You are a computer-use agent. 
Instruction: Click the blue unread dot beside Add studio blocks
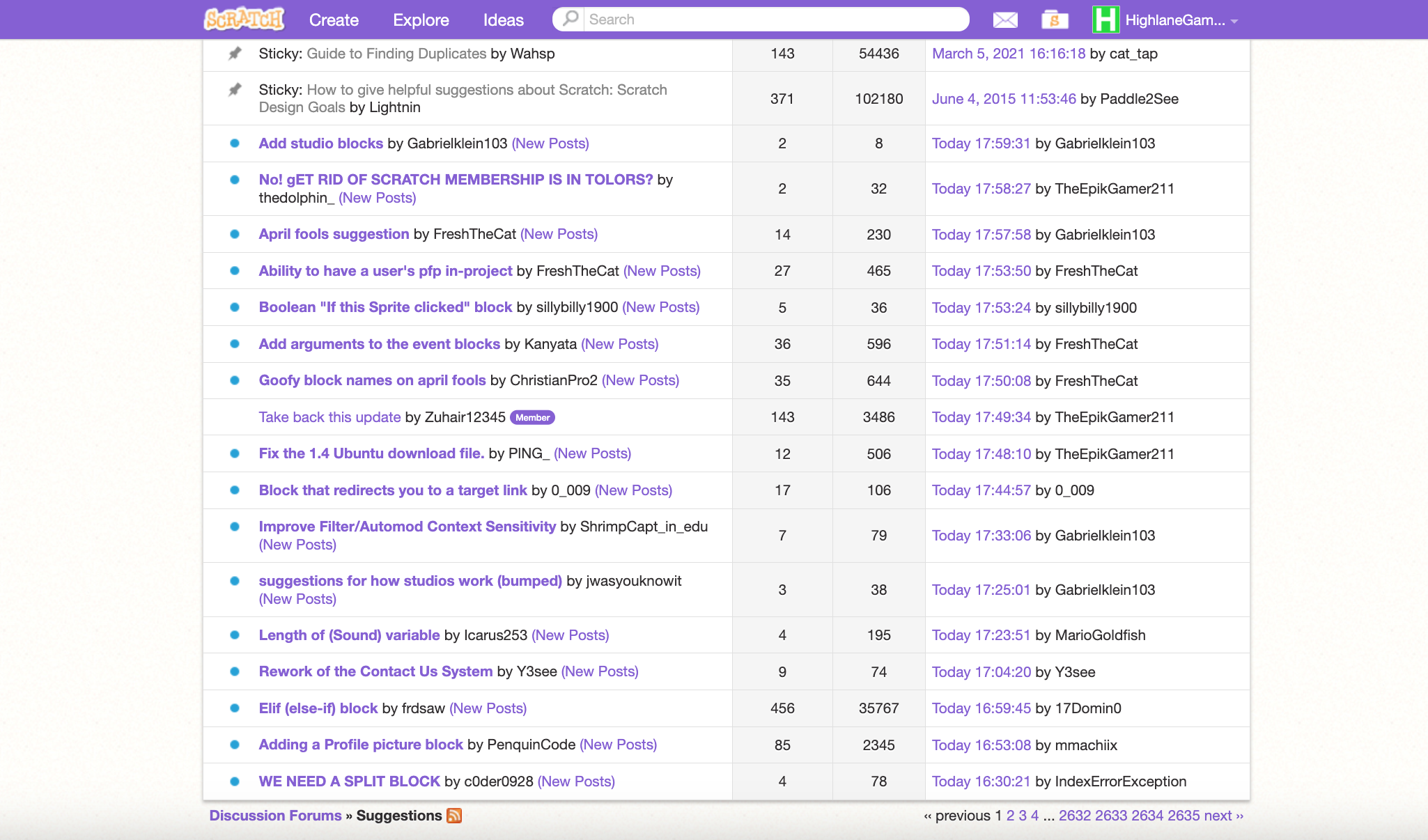(x=235, y=143)
